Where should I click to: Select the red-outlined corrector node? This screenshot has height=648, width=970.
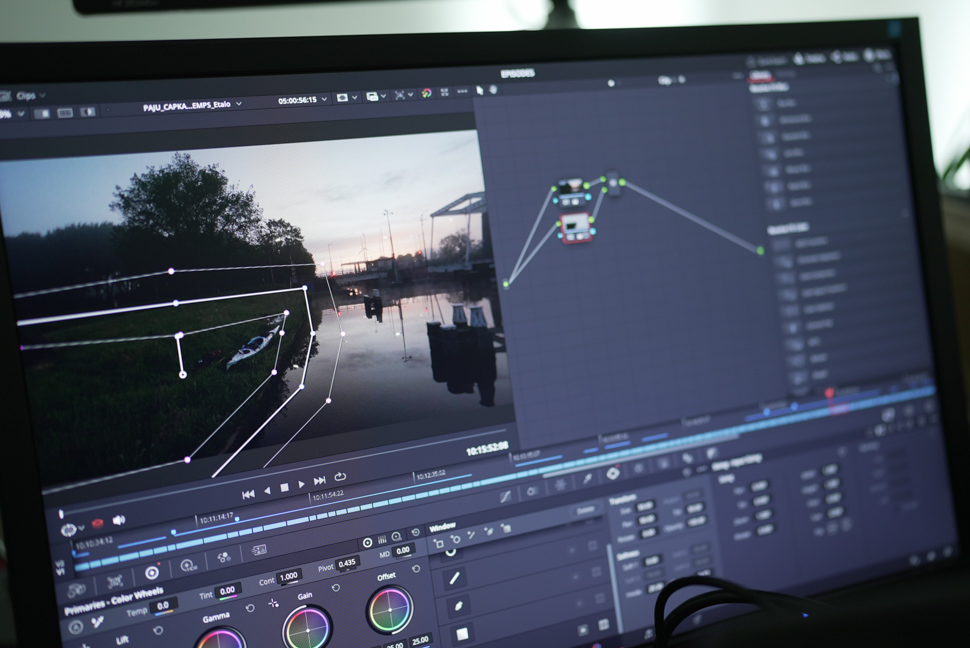pos(575,228)
